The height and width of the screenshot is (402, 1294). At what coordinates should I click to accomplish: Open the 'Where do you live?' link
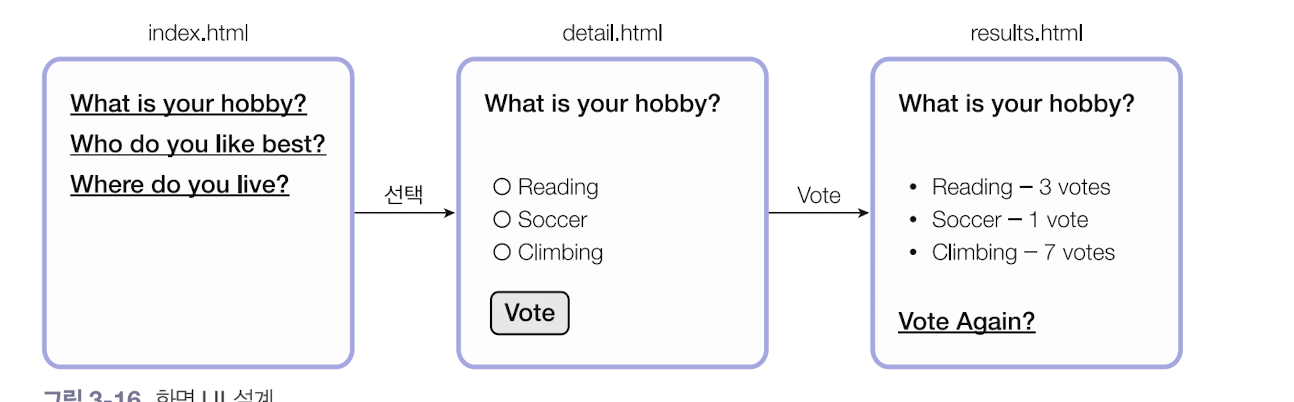tap(179, 185)
